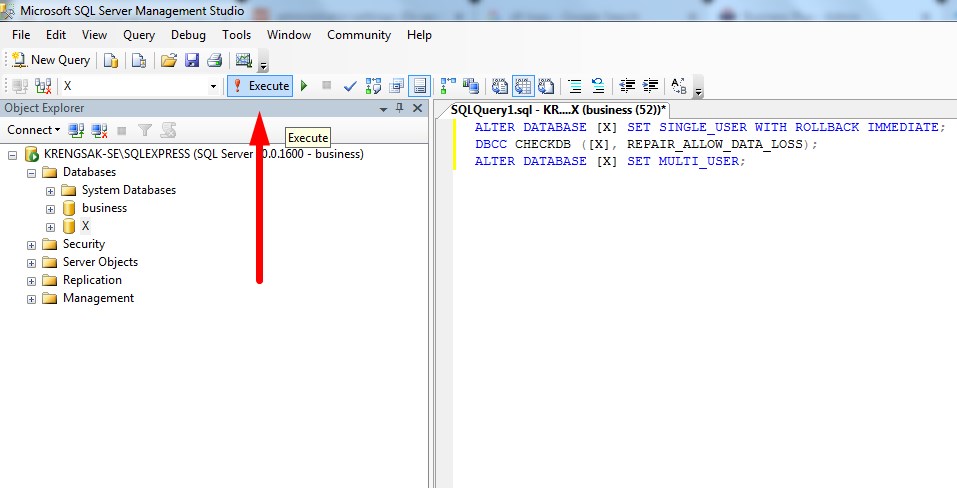Open the Query Options icon
Screen dimensions: 957x488
[396, 86]
